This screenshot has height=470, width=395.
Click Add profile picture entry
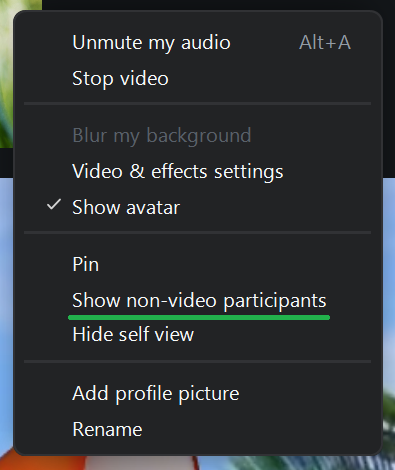point(198,393)
